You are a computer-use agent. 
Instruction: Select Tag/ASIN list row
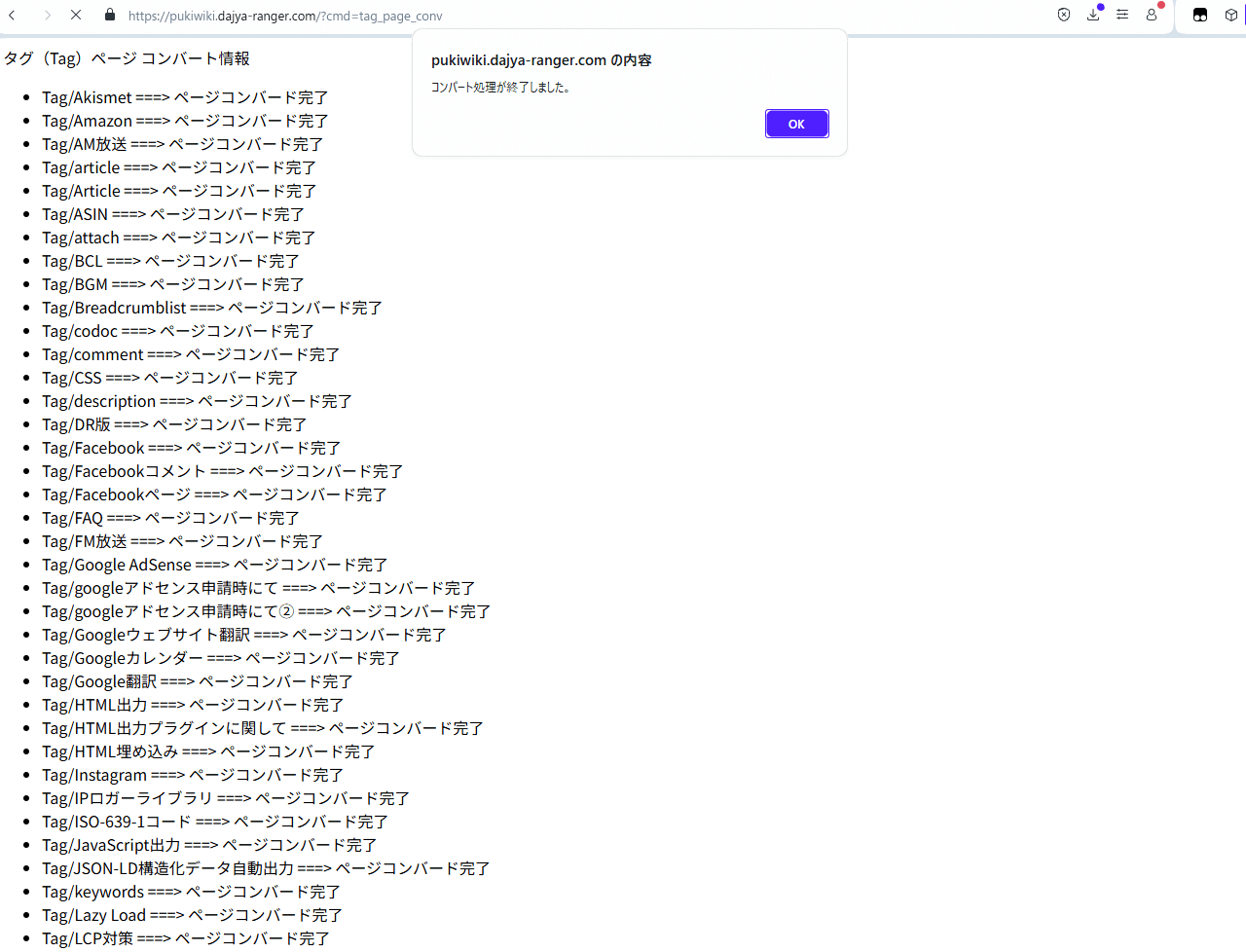point(173,214)
